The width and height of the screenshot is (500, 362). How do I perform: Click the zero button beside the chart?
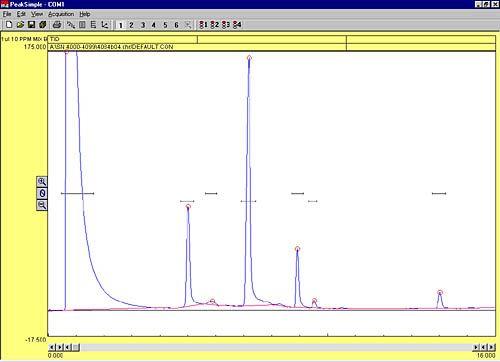pyautogui.click(x=42, y=193)
